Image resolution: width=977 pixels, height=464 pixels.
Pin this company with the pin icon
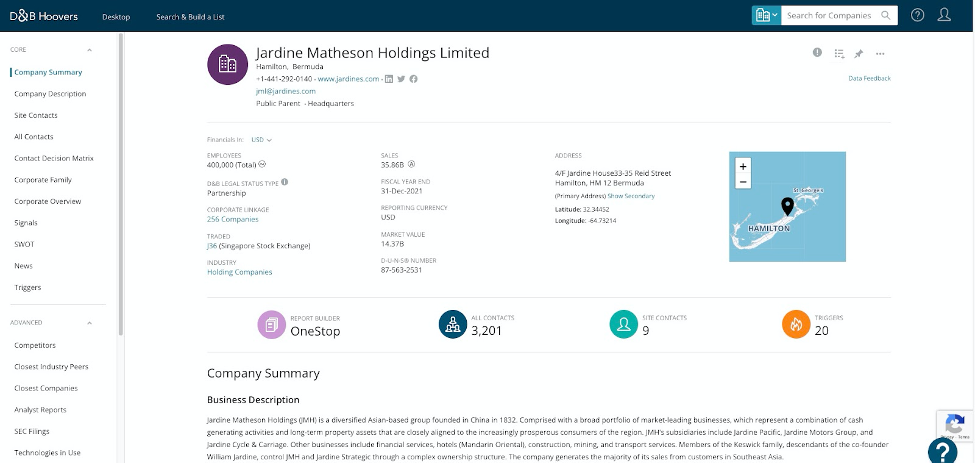click(859, 54)
